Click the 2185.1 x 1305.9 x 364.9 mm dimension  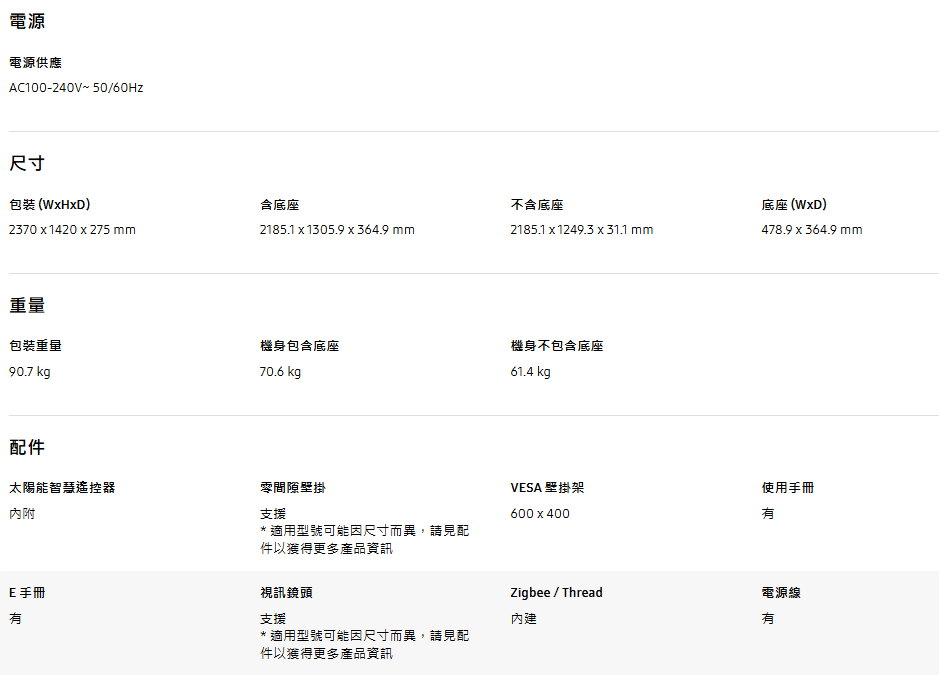tap(337, 230)
